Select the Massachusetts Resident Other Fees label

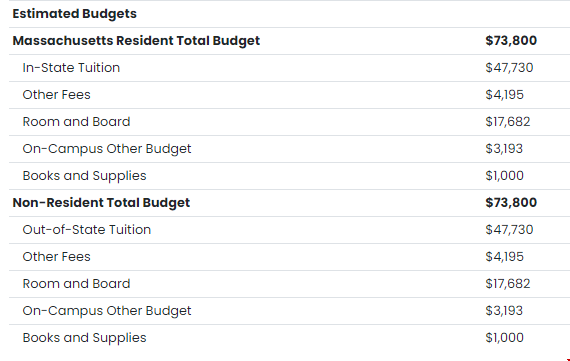tap(56, 95)
